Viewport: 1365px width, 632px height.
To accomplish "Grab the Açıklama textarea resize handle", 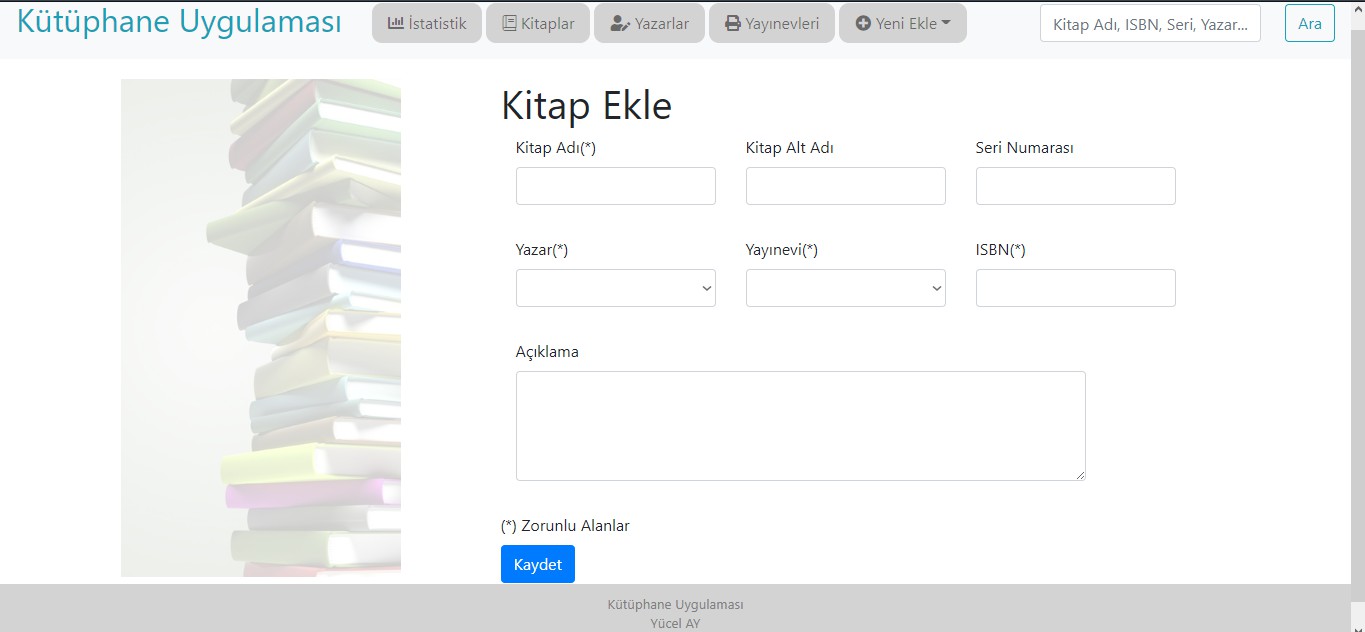I will 1080,476.
